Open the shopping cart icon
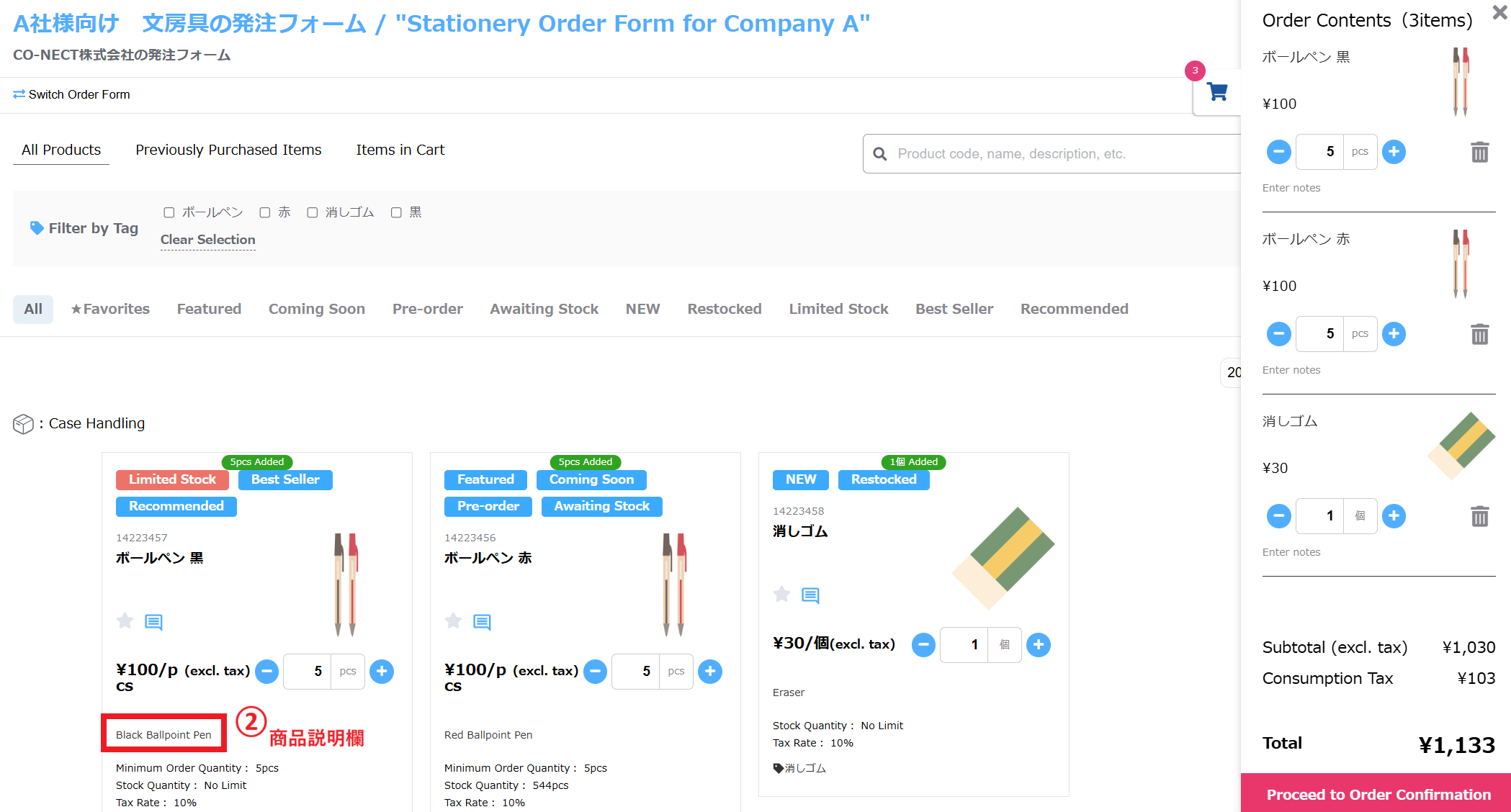The image size is (1511, 812). click(1217, 92)
